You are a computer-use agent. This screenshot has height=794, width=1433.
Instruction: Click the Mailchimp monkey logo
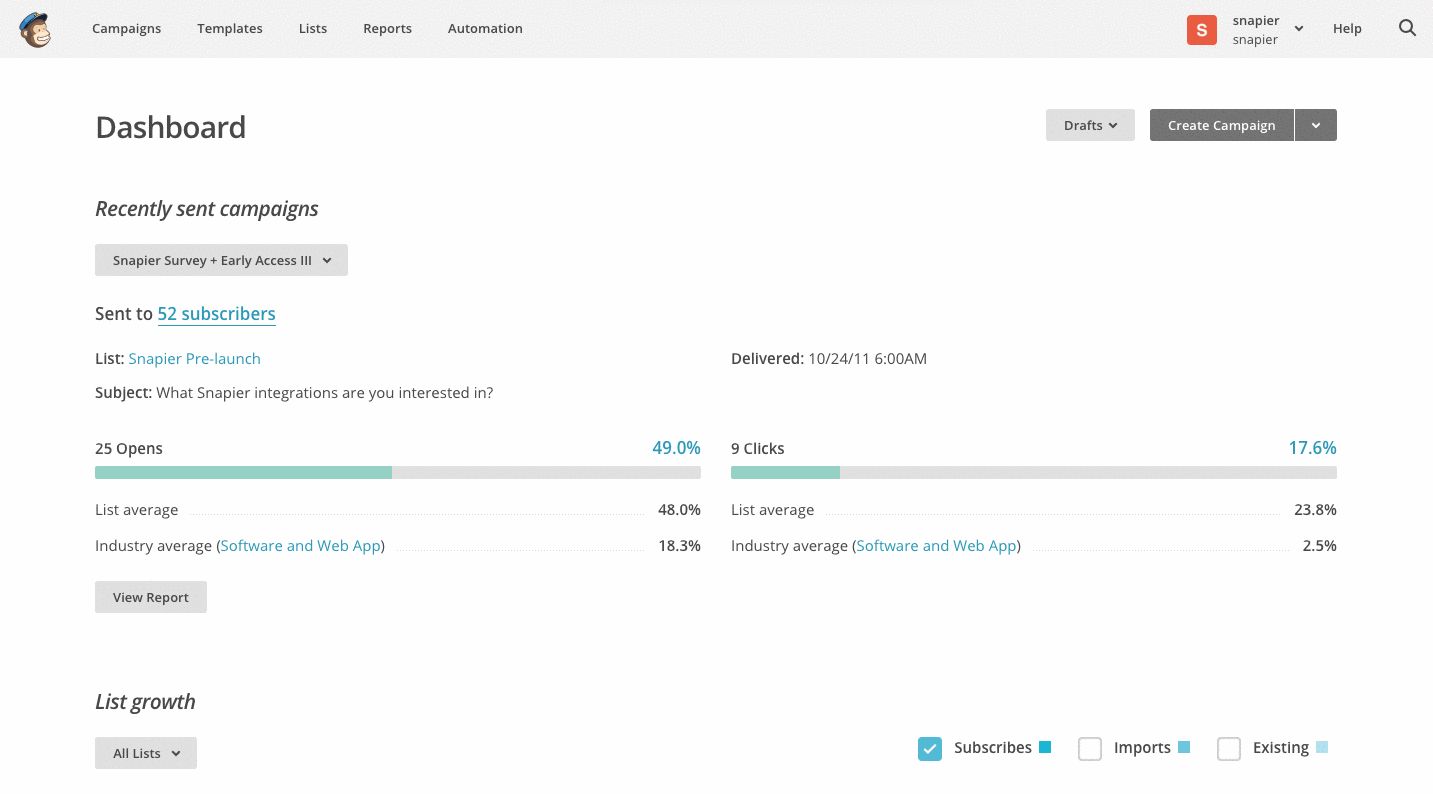(35, 29)
